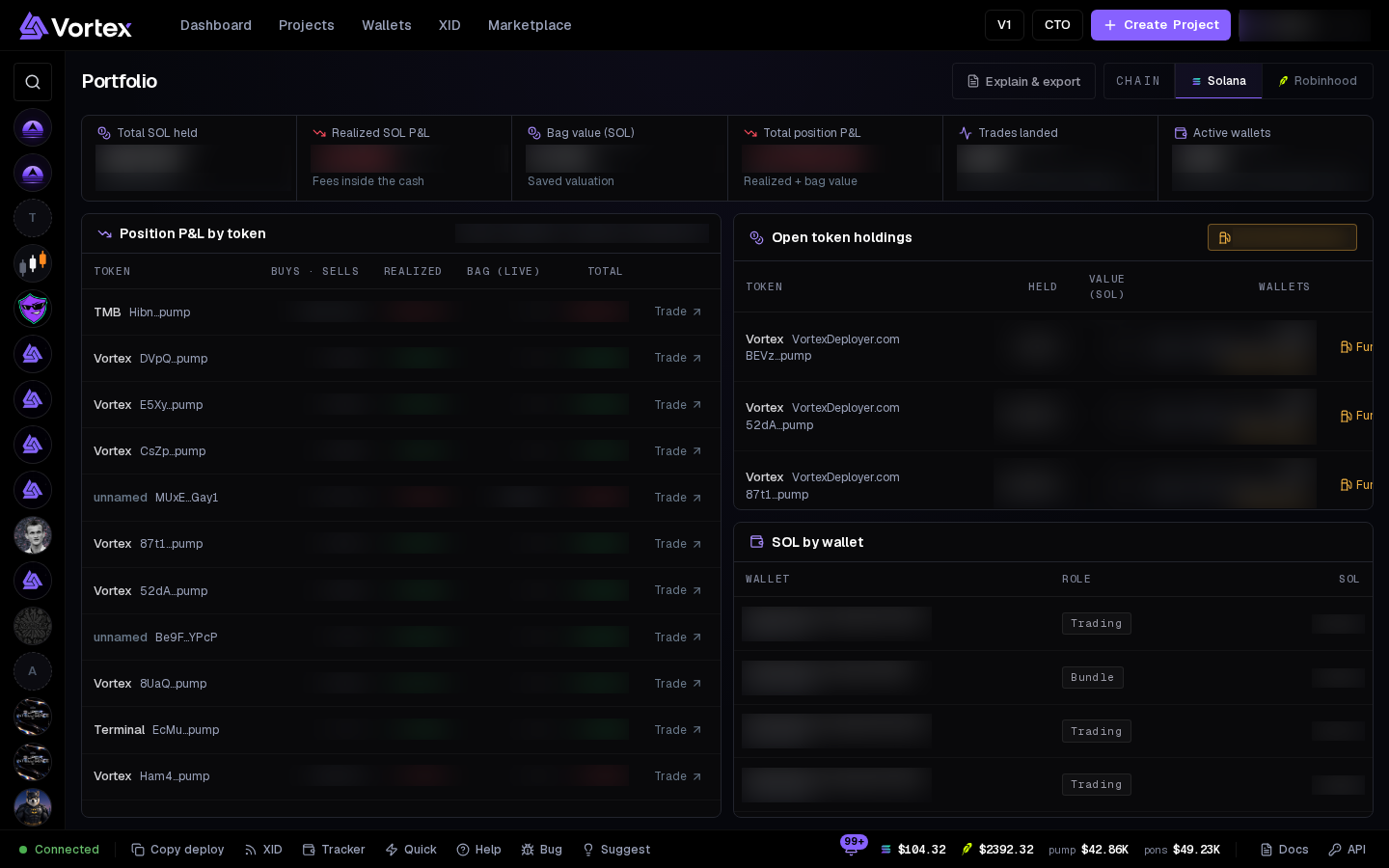Click the Connected status indicator

pyautogui.click(x=59, y=850)
